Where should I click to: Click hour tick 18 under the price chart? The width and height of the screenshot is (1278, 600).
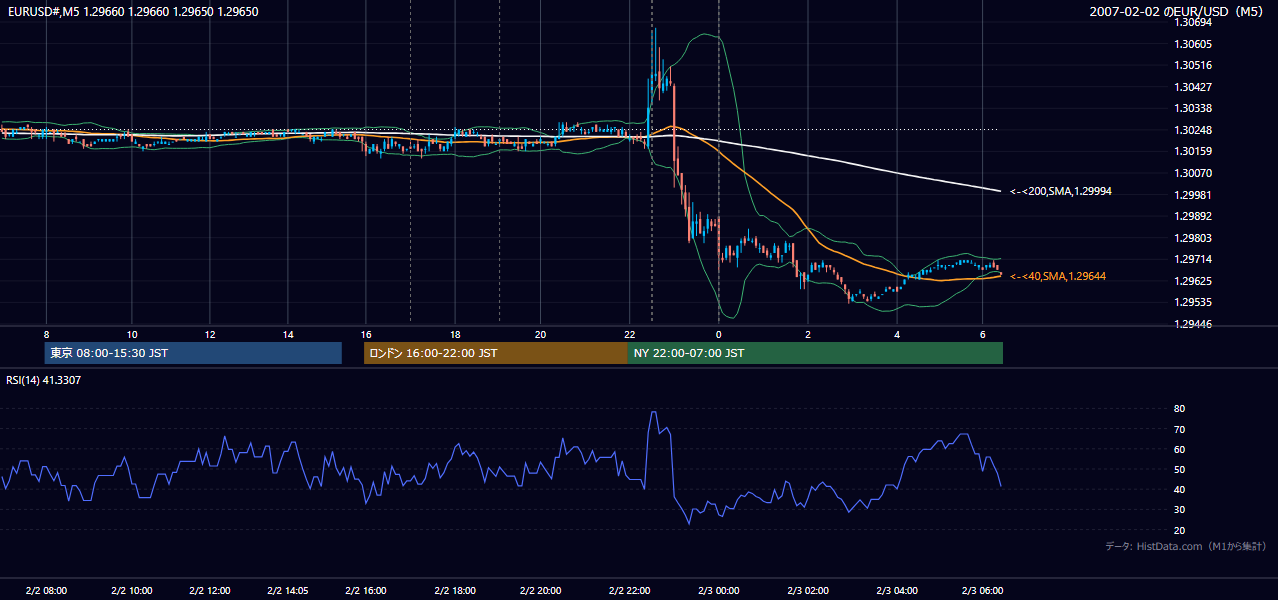[455, 334]
